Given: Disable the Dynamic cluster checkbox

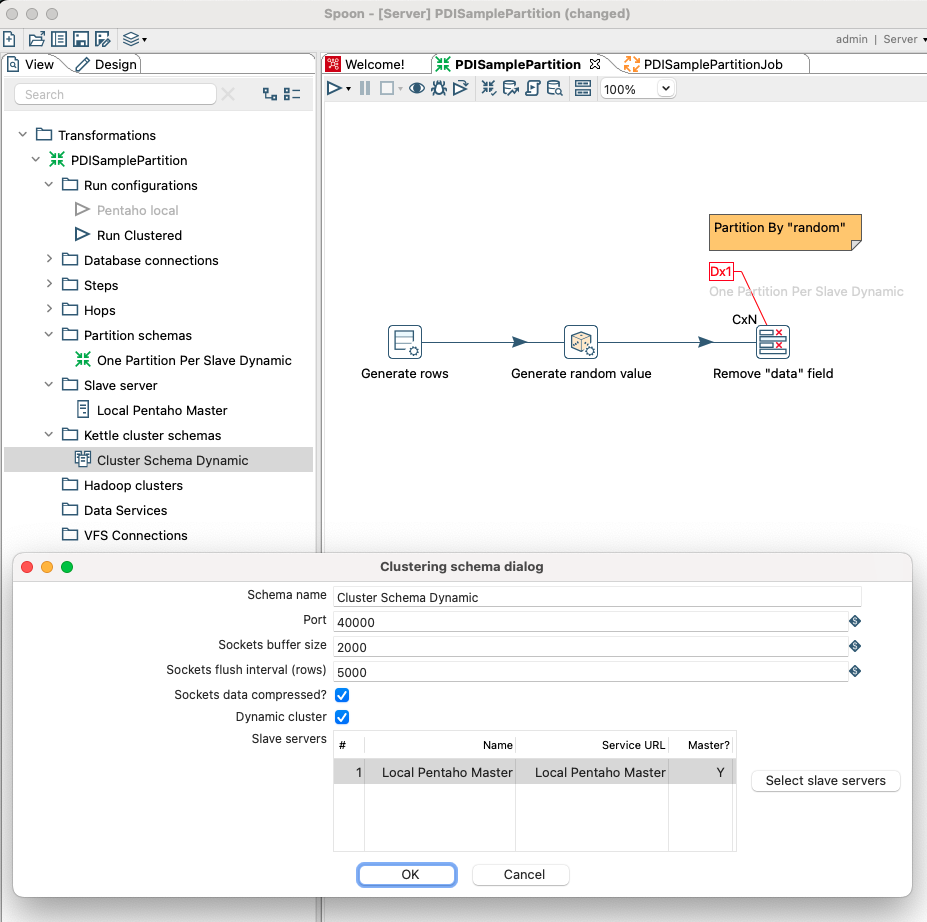Looking at the screenshot, I should [342, 717].
